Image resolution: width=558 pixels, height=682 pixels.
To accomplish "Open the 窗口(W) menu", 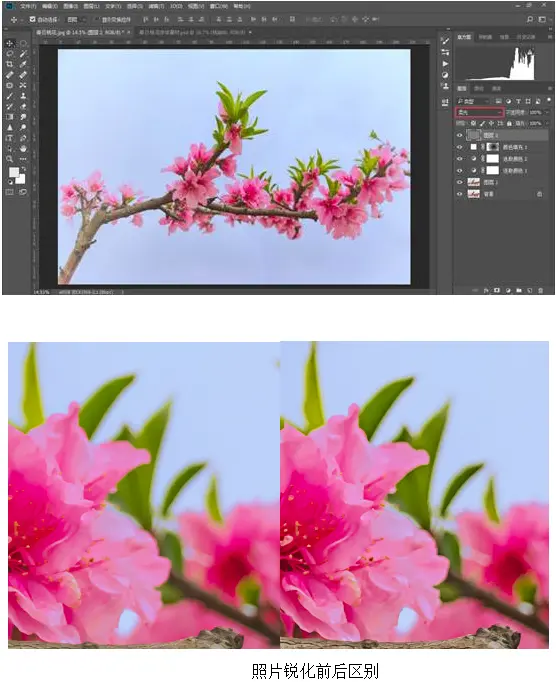I will point(218,7).
